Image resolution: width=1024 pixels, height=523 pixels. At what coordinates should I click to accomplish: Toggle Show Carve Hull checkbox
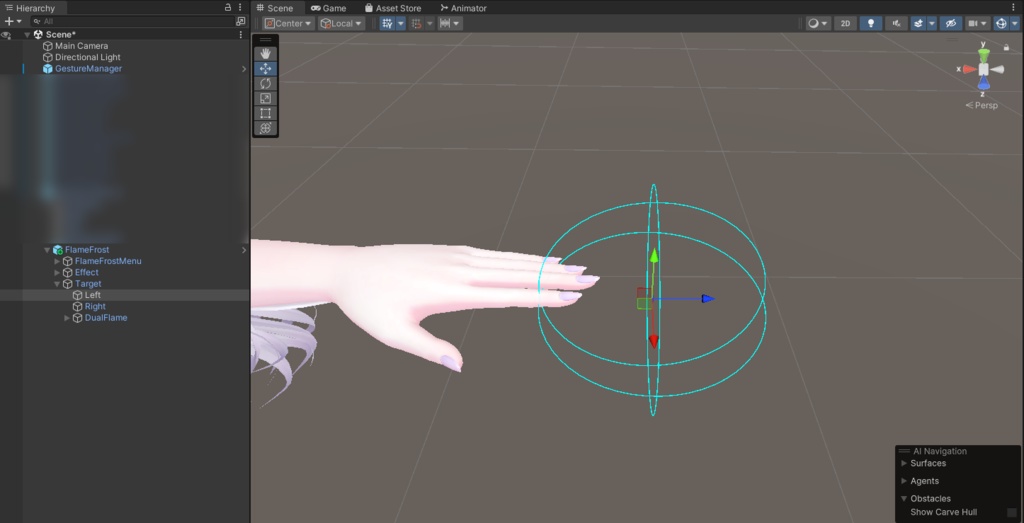(1012, 513)
